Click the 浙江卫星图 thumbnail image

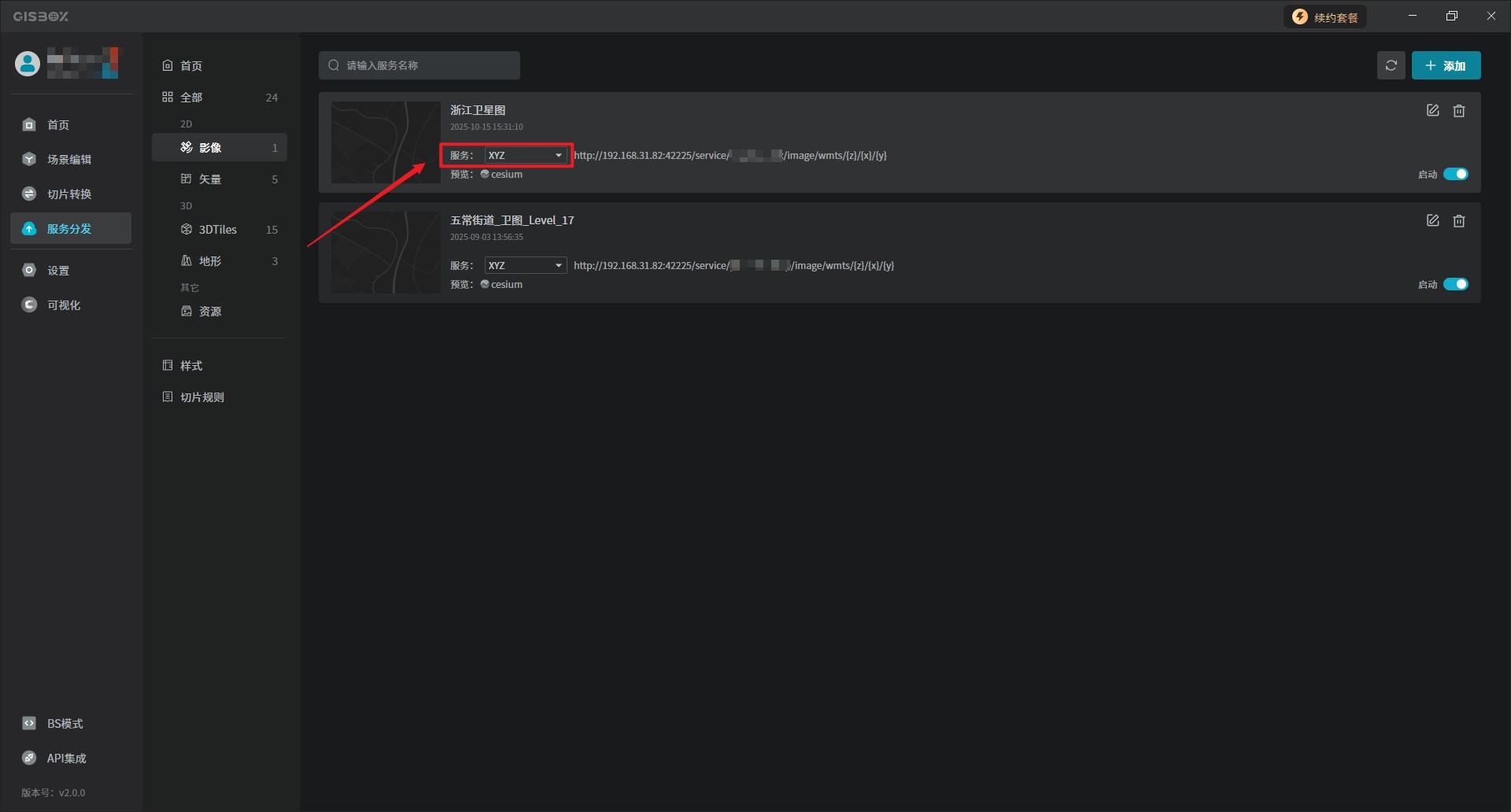(x=385, y=142)
